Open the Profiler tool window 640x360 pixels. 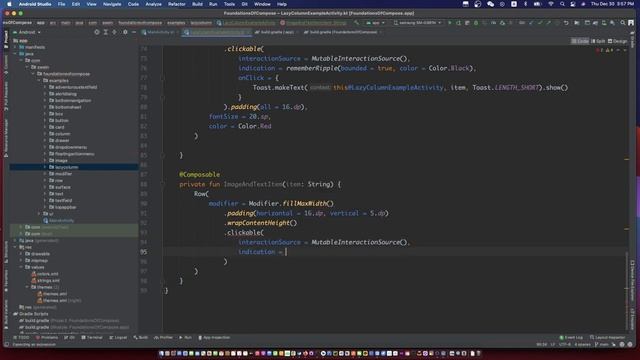[164, 338]
